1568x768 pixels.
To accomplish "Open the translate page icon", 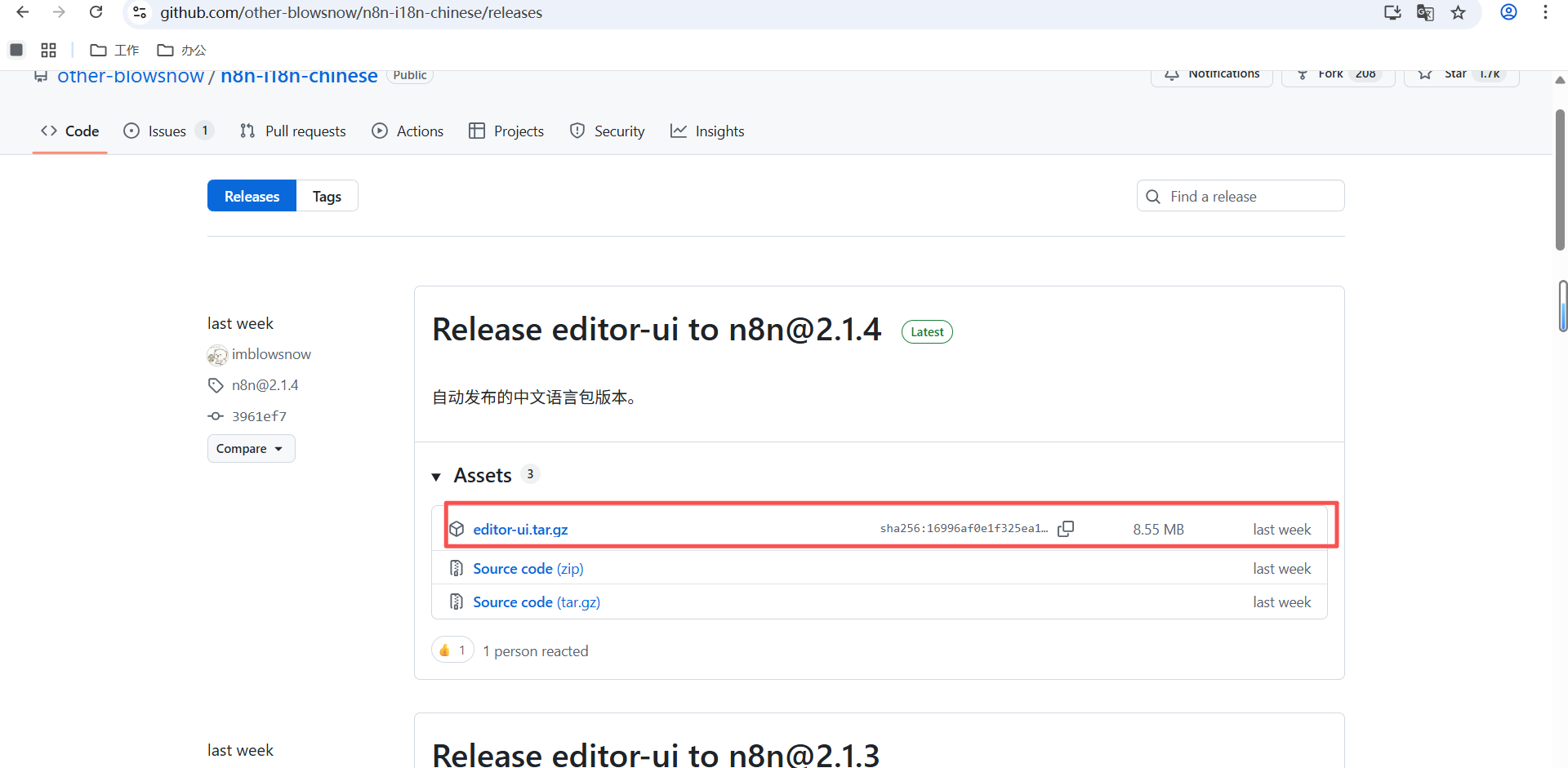I will click(x=1425, y=12).
